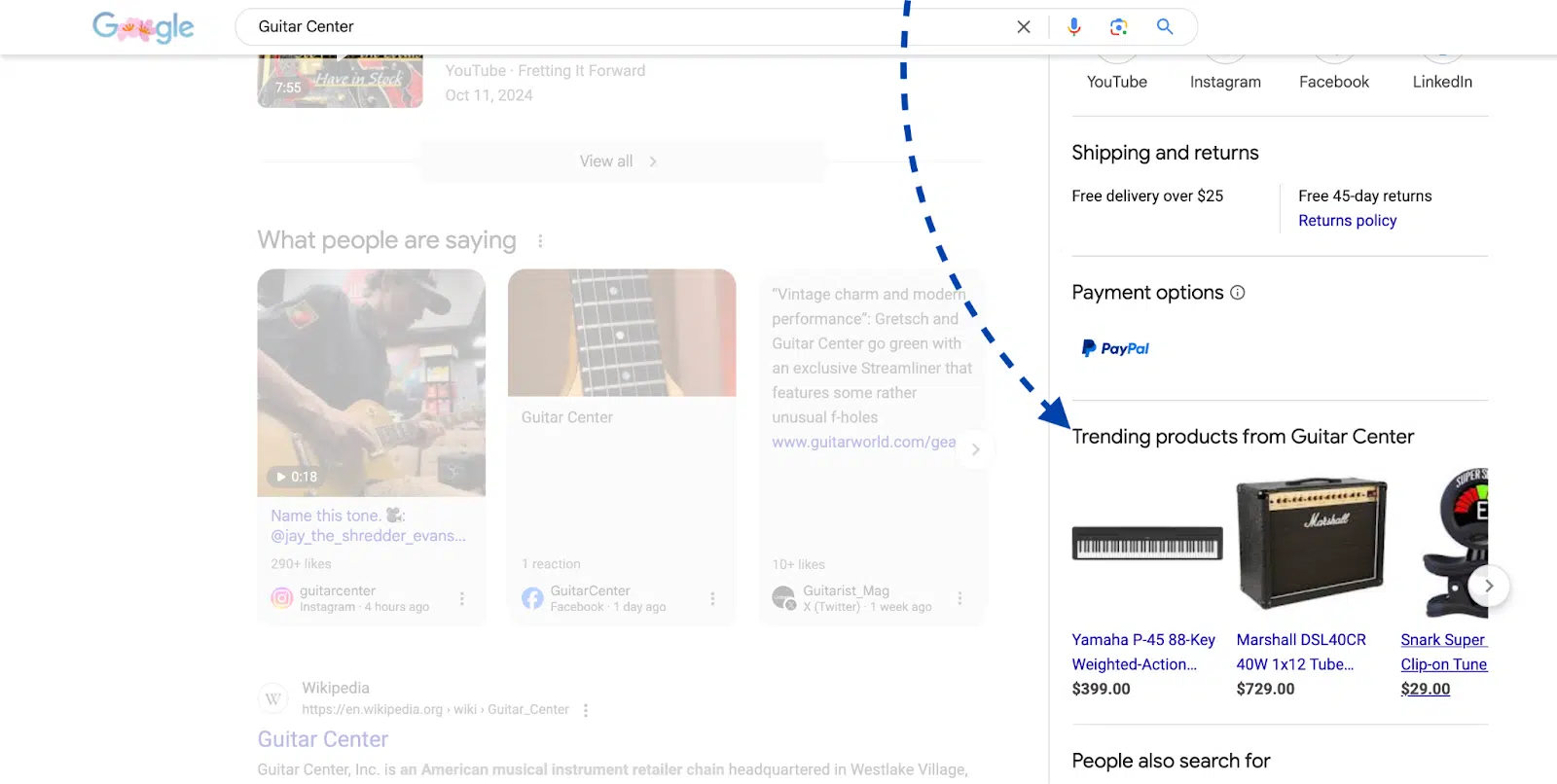
Task: Submit search with the magnifier icon
Action: pos(1165,27)
